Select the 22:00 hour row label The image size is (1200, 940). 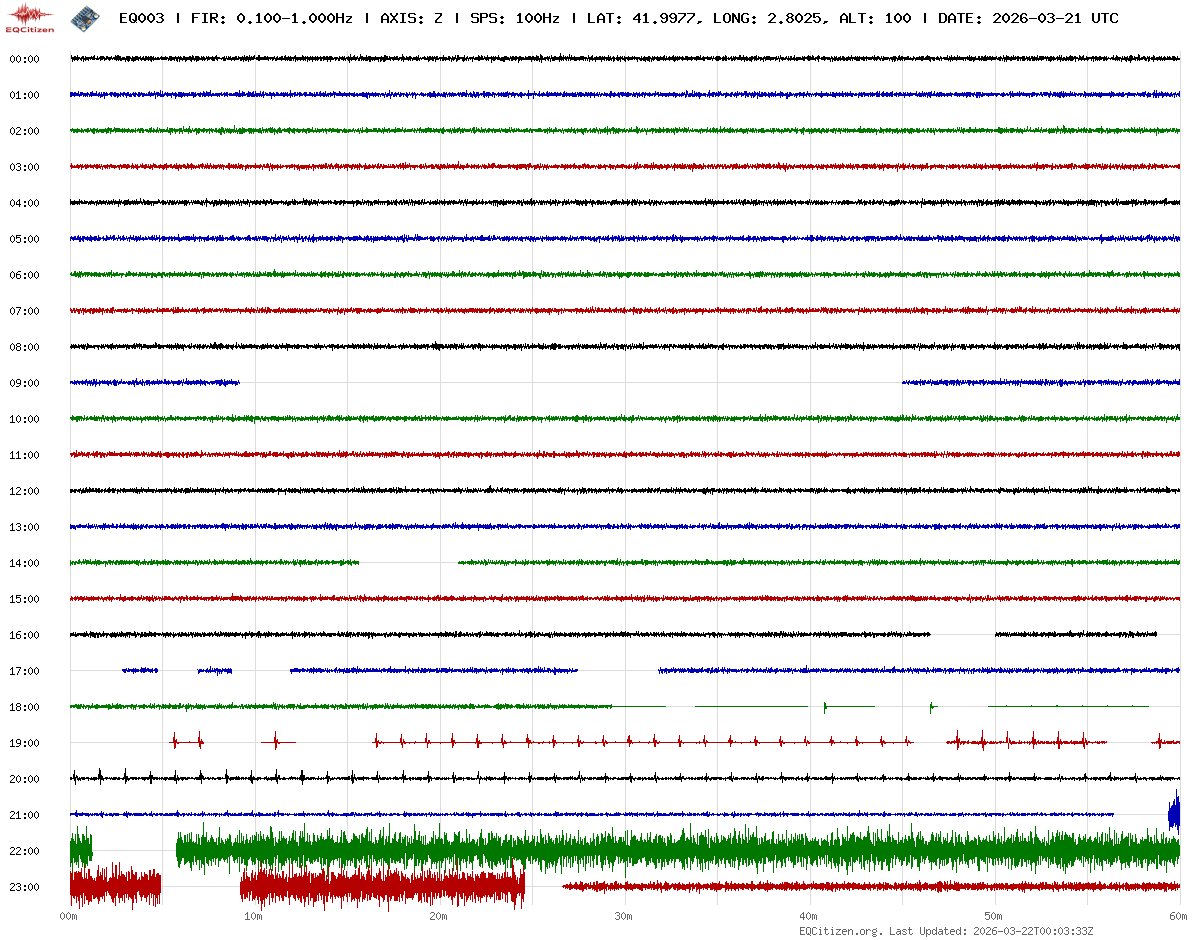tap(24, 851)
